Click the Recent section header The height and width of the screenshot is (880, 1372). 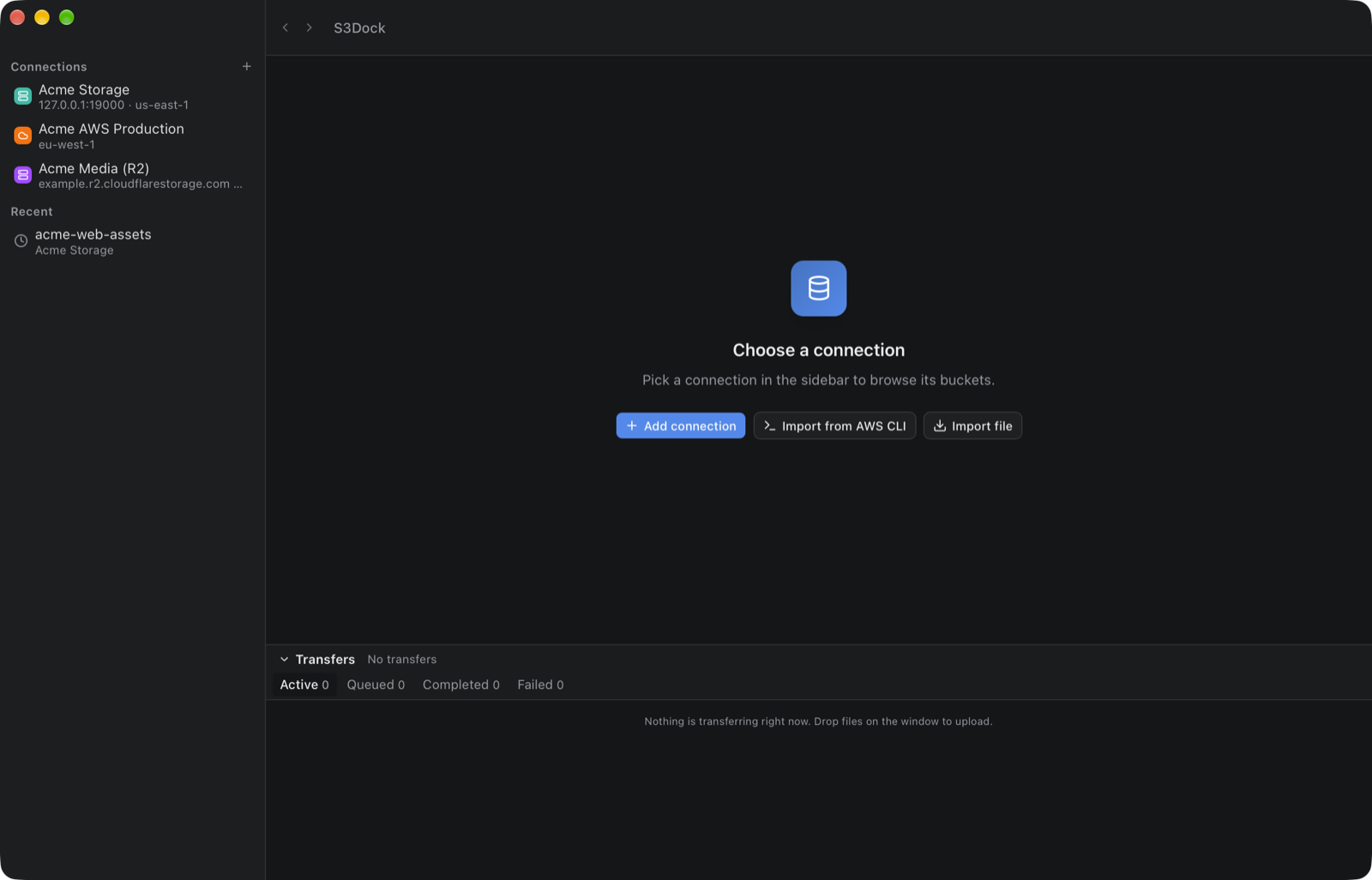[32, 212]
